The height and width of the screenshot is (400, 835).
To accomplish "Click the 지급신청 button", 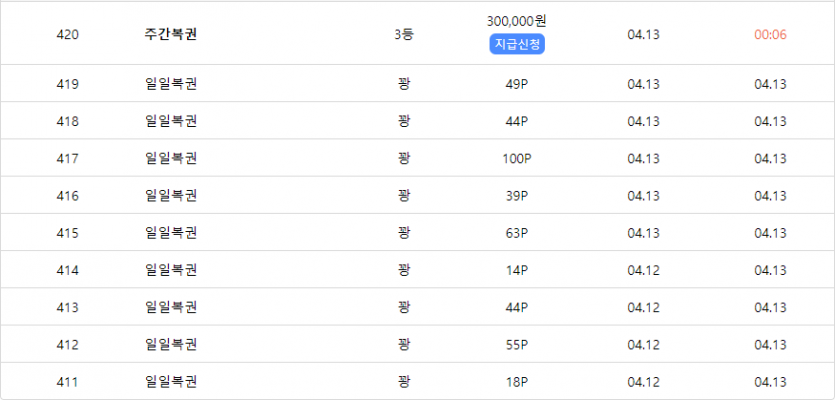I will coord(517,45).
